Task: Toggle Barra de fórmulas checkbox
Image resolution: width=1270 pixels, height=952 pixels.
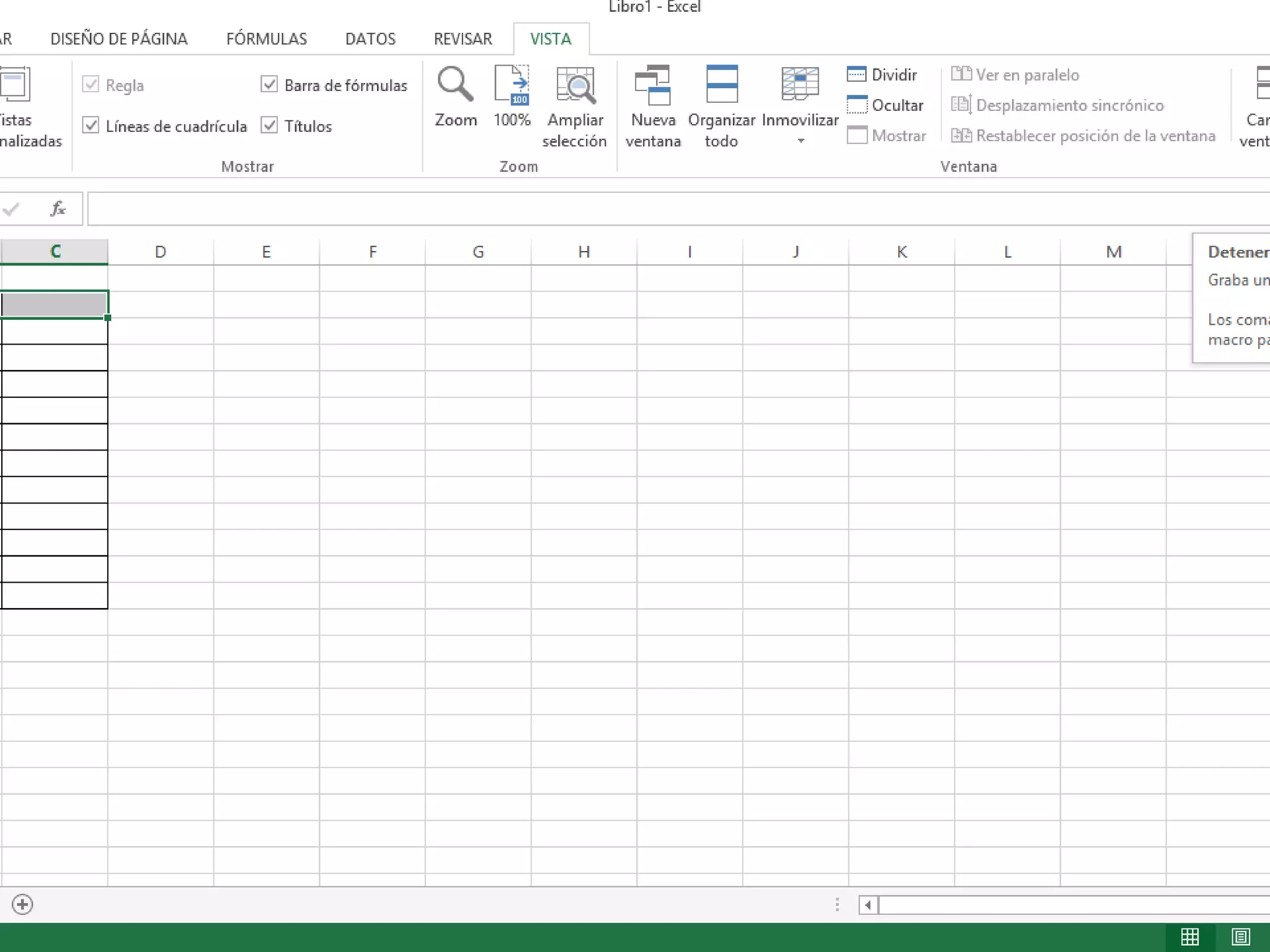Action: tap(269, 85)
